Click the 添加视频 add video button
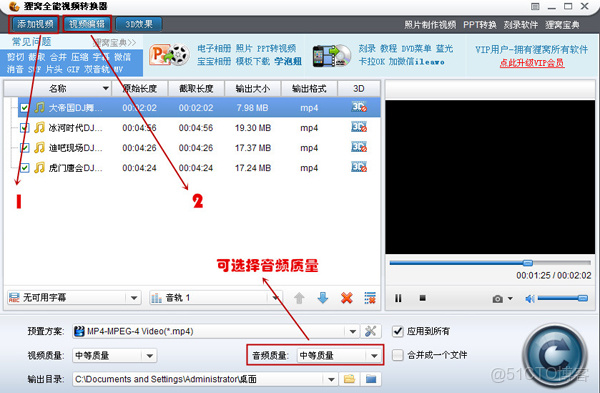600x393 pixels. 34,24
